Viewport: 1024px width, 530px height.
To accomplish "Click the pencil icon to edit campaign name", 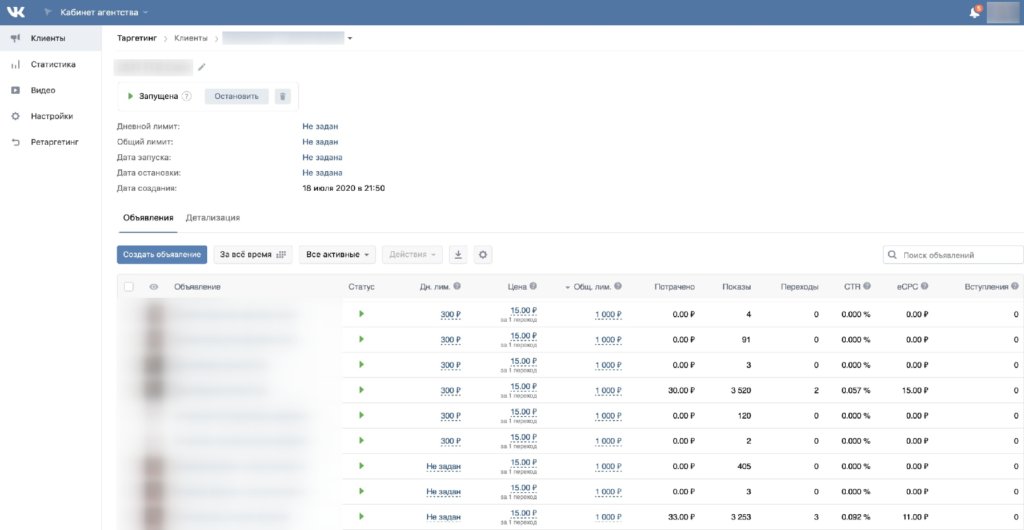I will [201, 67].
